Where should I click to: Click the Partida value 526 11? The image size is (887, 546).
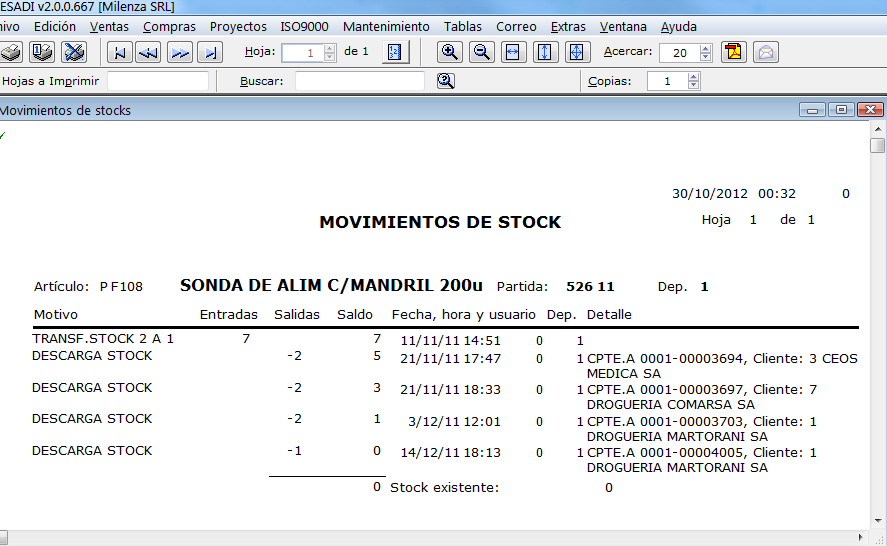(x=590, y=286)
